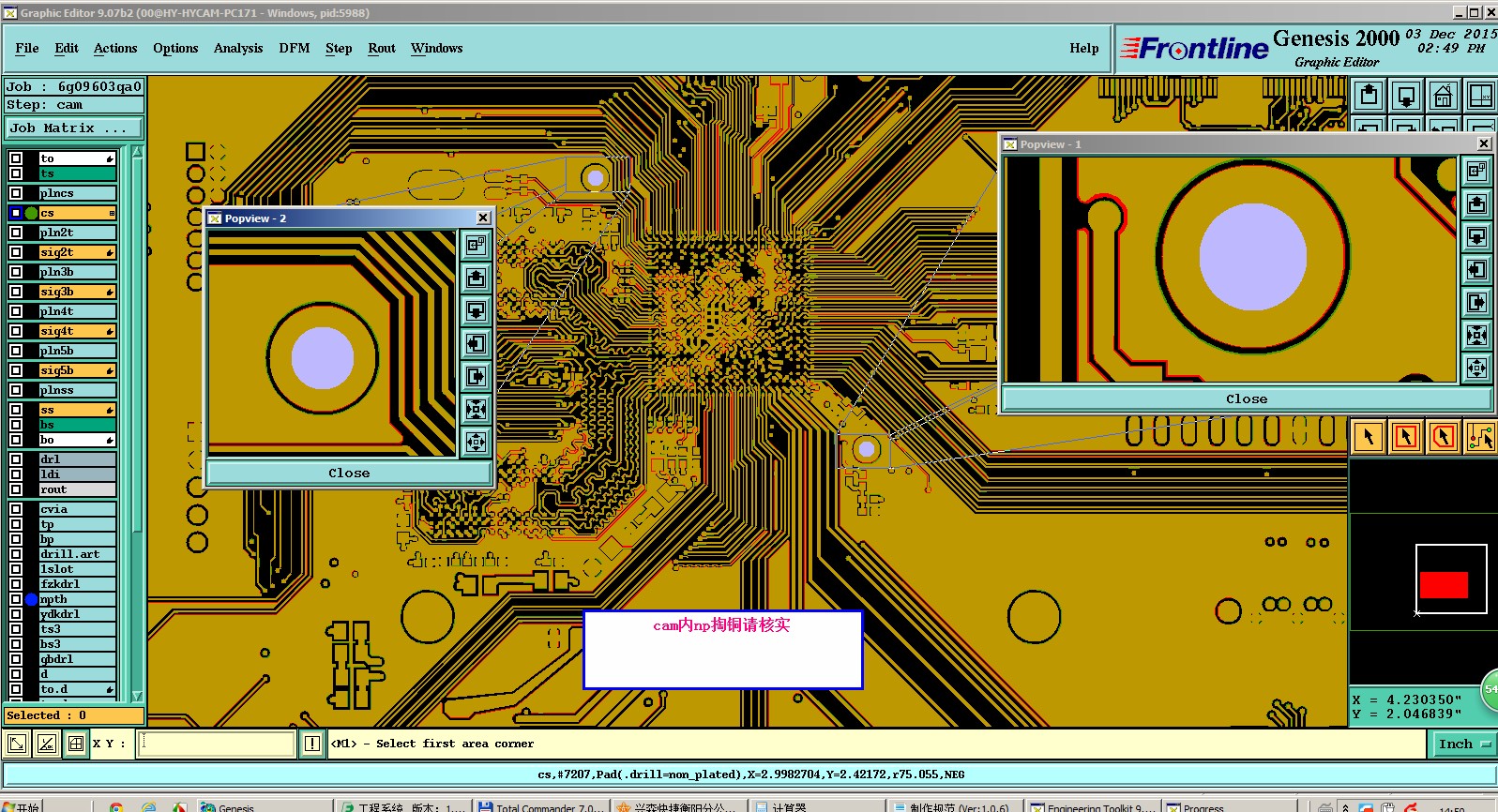Select the single-feature arrow select tool

pos(1369,437)
